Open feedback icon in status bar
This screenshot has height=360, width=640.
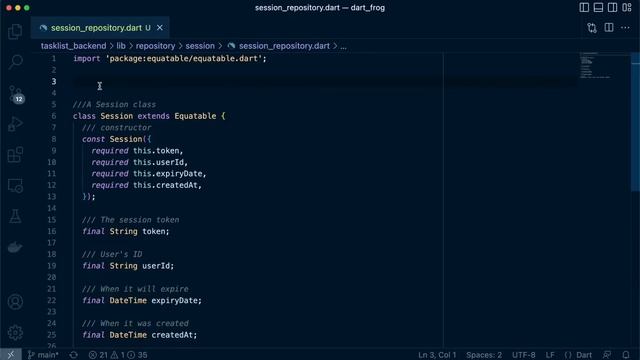pyautogui.click(x=607, y=355)
